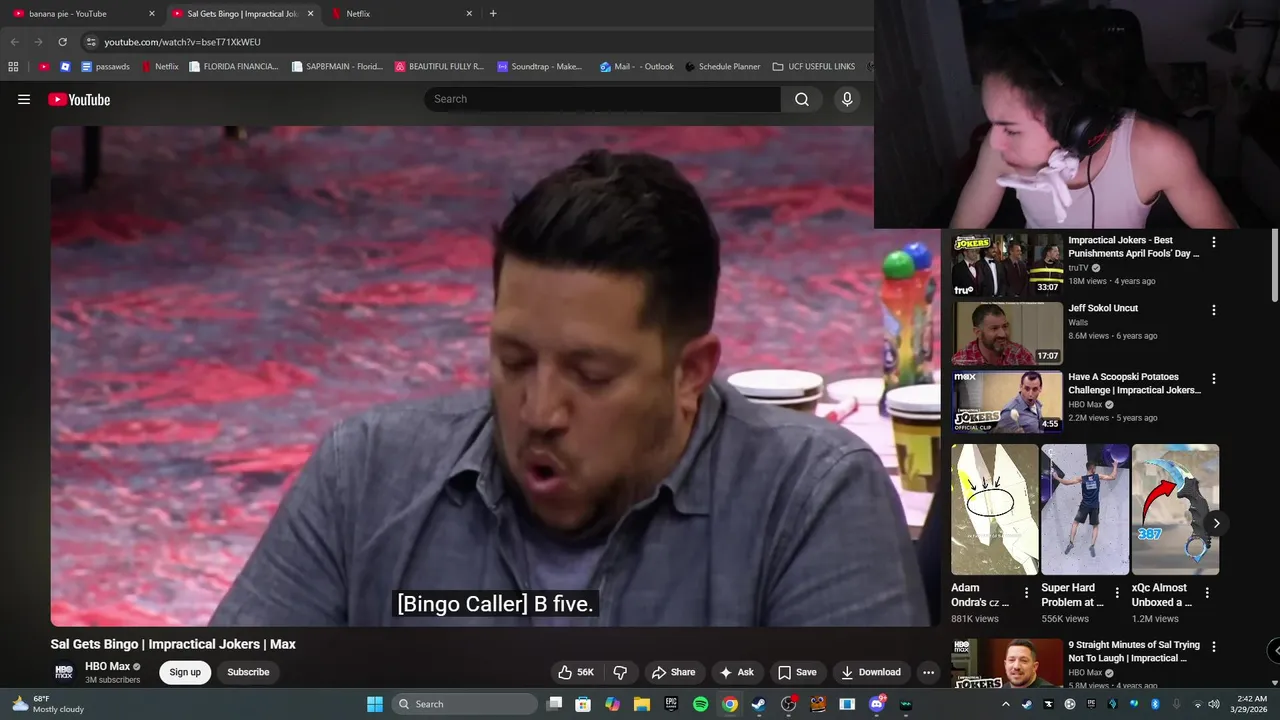Open OBS Studio from the taskbar

point(789,704)
